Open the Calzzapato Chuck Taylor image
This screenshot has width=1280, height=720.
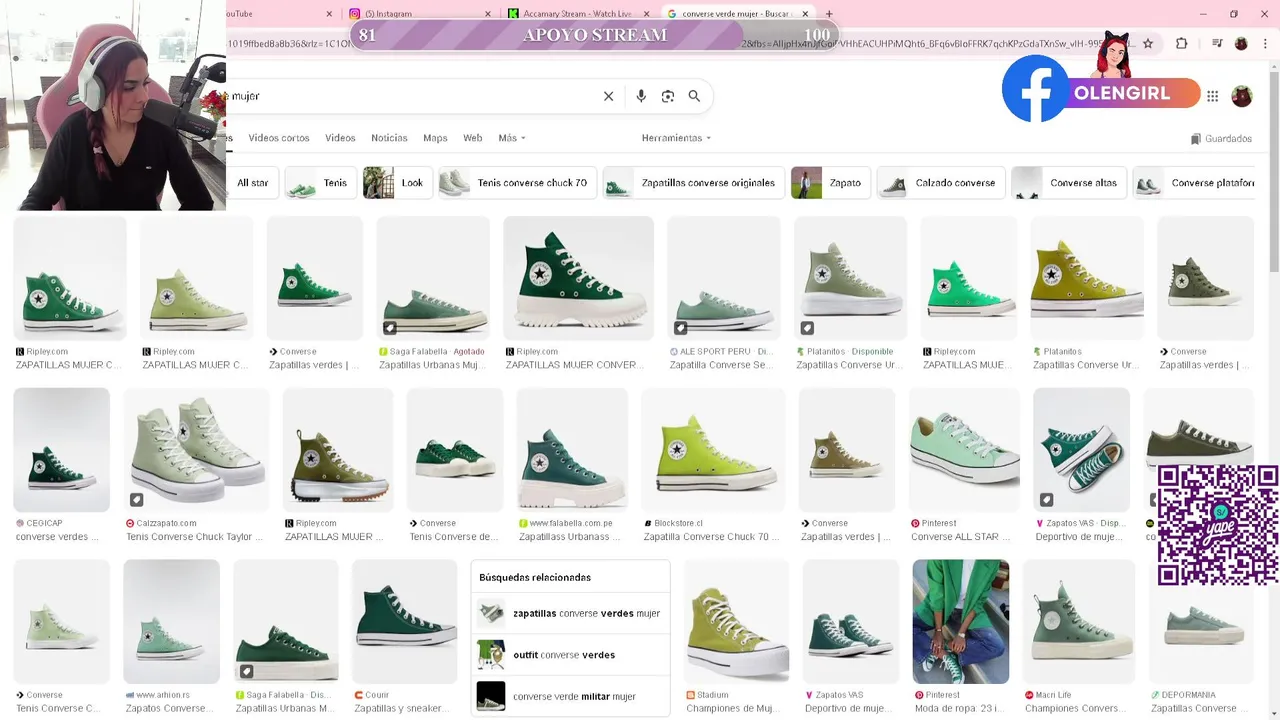196,450
